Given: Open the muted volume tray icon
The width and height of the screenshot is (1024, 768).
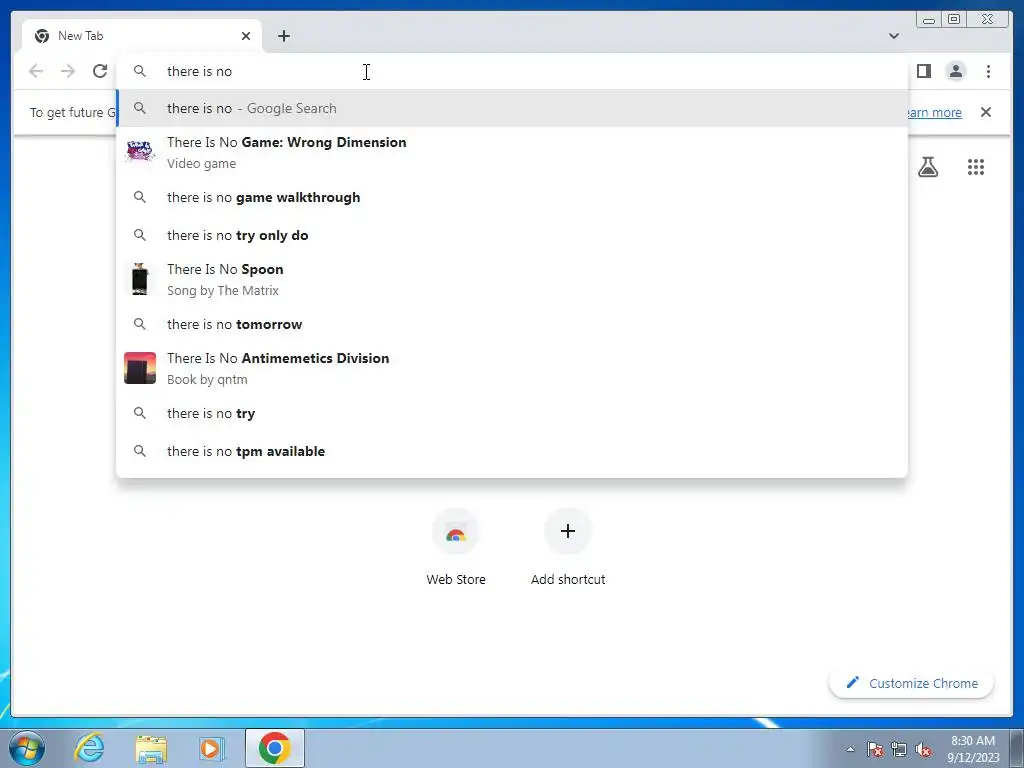Looking at the screenshot, I should [923, 749].
